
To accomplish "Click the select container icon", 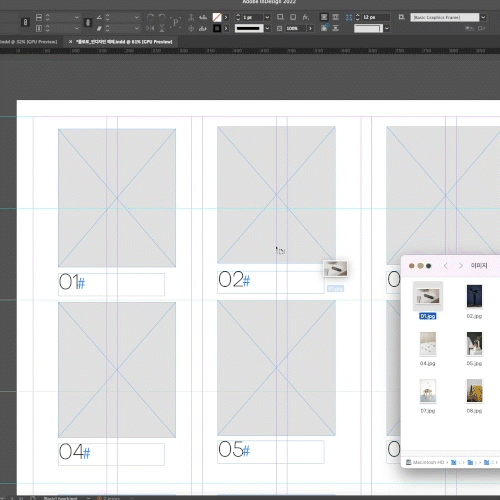I will pyautogui.click(x=191, y=17).
